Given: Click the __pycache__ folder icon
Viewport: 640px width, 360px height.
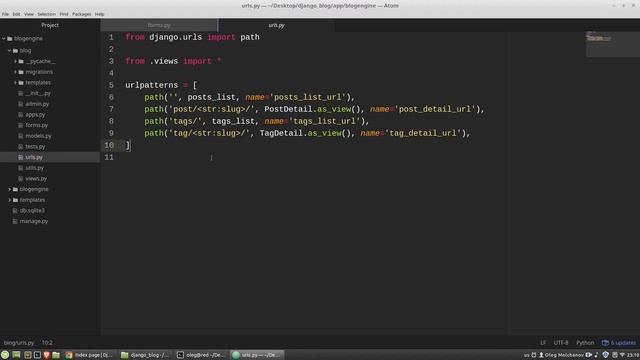Looking at the screenshot, I should pyautogui.click(x=21, y=61).
